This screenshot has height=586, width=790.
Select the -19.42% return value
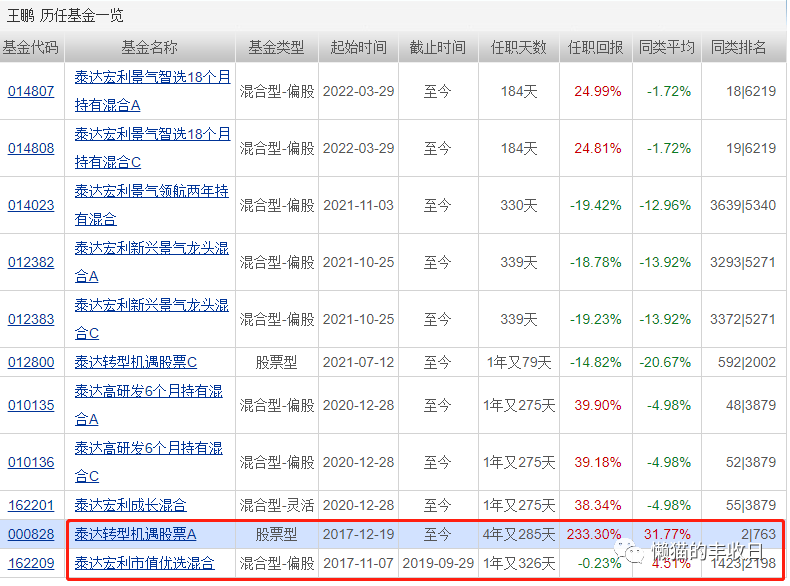(x=596, y=205)
